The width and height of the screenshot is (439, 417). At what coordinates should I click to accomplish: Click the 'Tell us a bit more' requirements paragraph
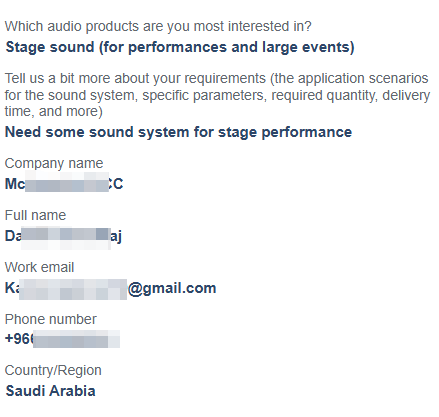click(x=217, y=95)
